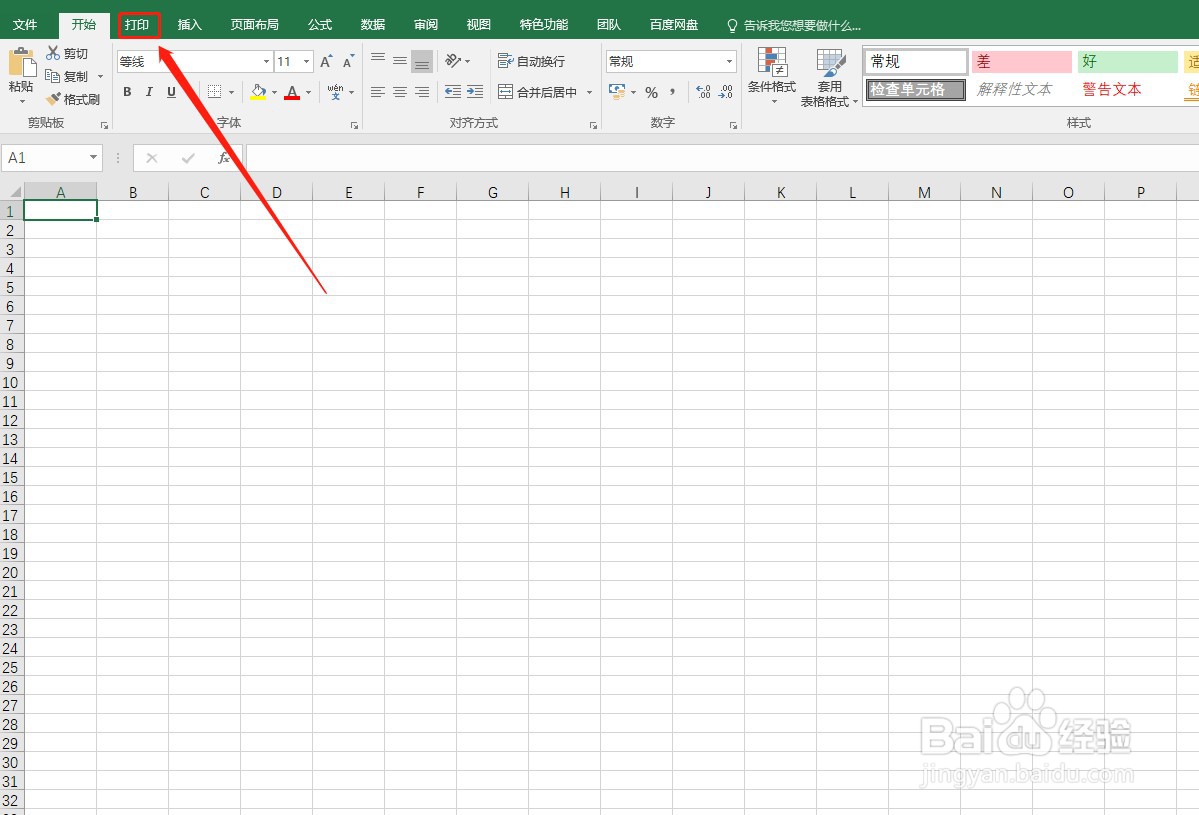Center text horizontally
The width and height of the screenshot is (1199, 815).
click(400, 92)
